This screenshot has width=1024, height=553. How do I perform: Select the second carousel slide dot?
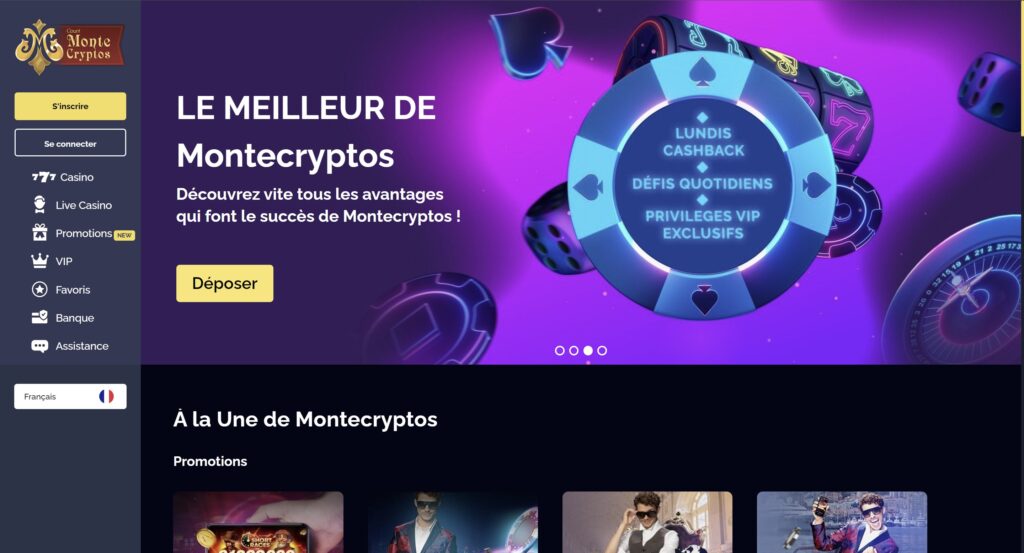tap(573, 351)
